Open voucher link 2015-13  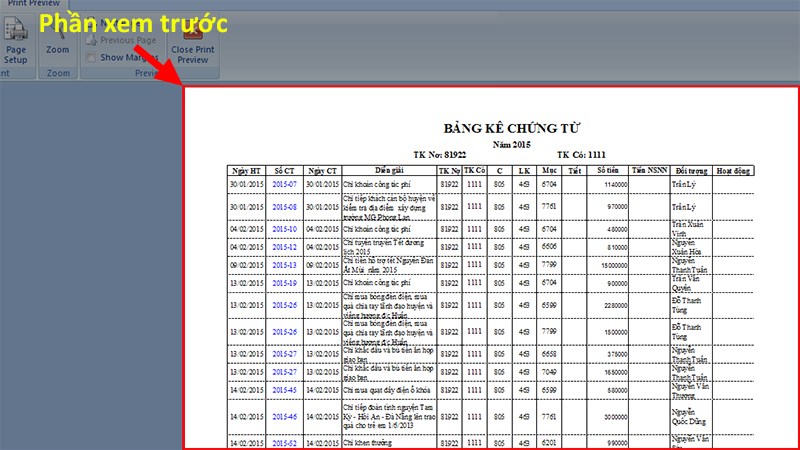(284, 265)
